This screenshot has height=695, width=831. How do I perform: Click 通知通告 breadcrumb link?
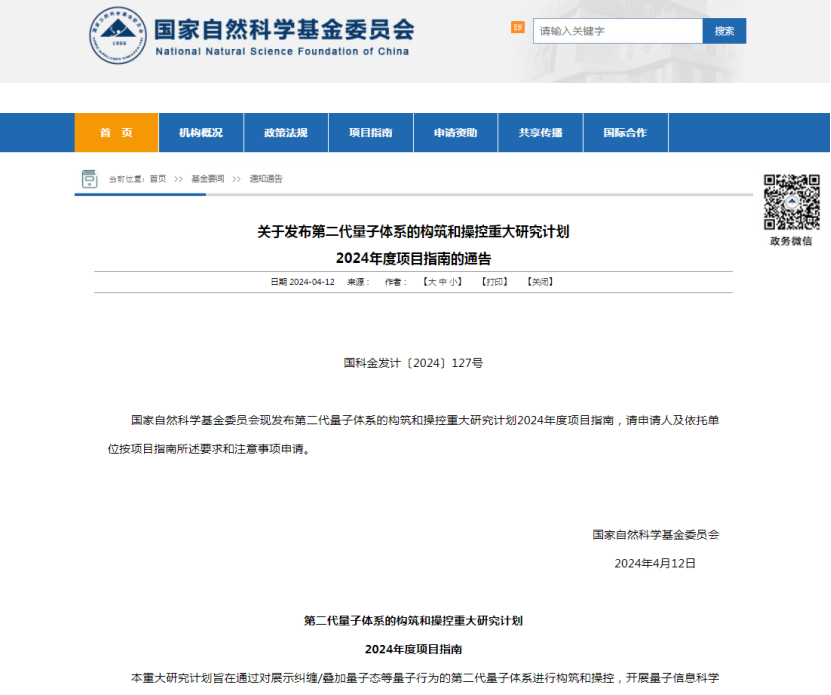(x=266, y=179)
